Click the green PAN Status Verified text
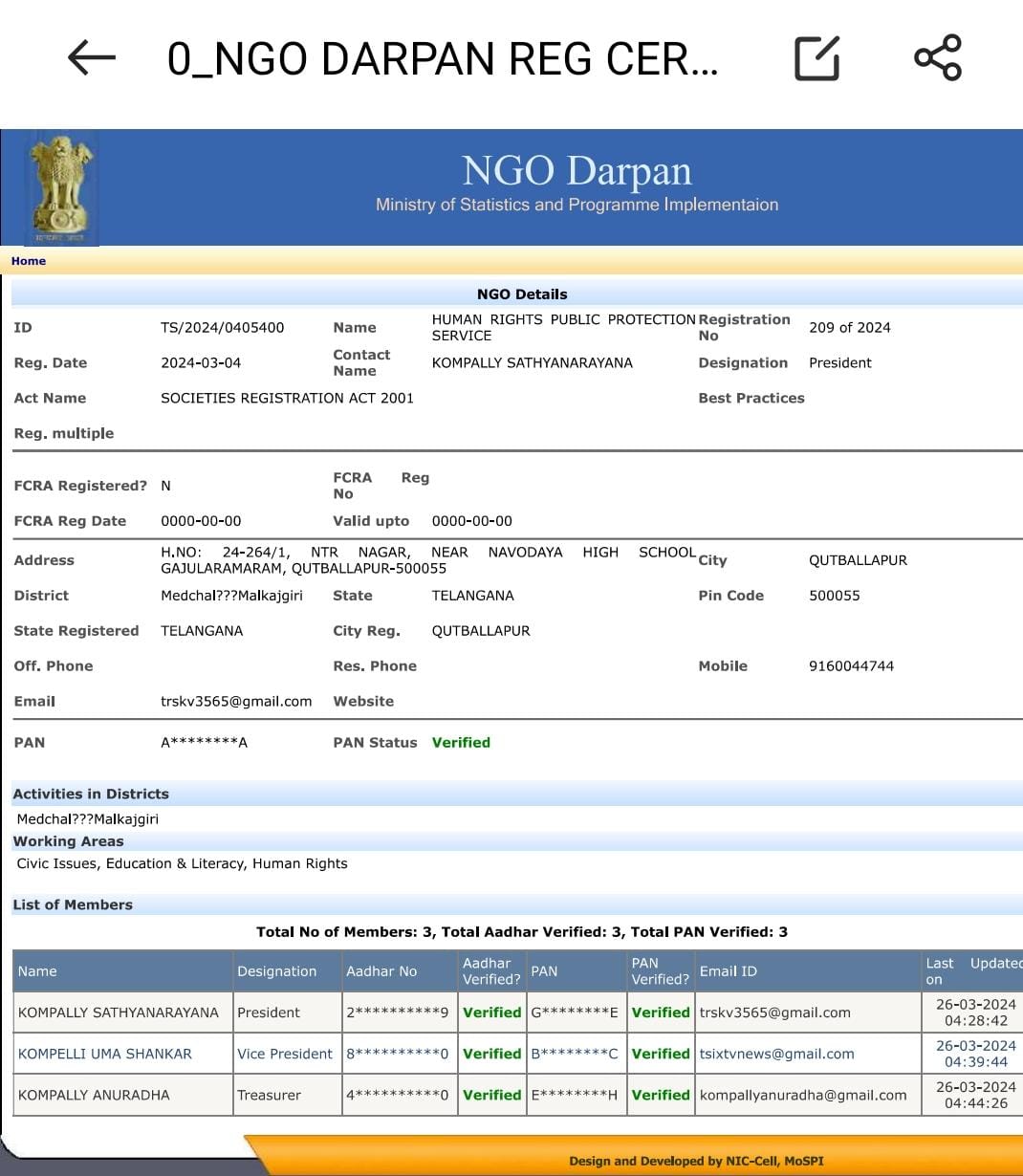 (x=461, y=743)
